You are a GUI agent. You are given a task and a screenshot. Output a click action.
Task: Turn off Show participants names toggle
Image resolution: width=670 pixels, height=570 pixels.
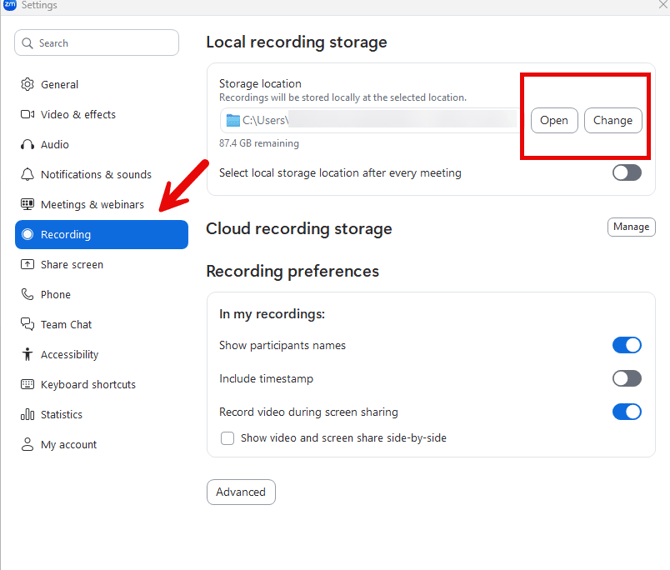(626, 345)
